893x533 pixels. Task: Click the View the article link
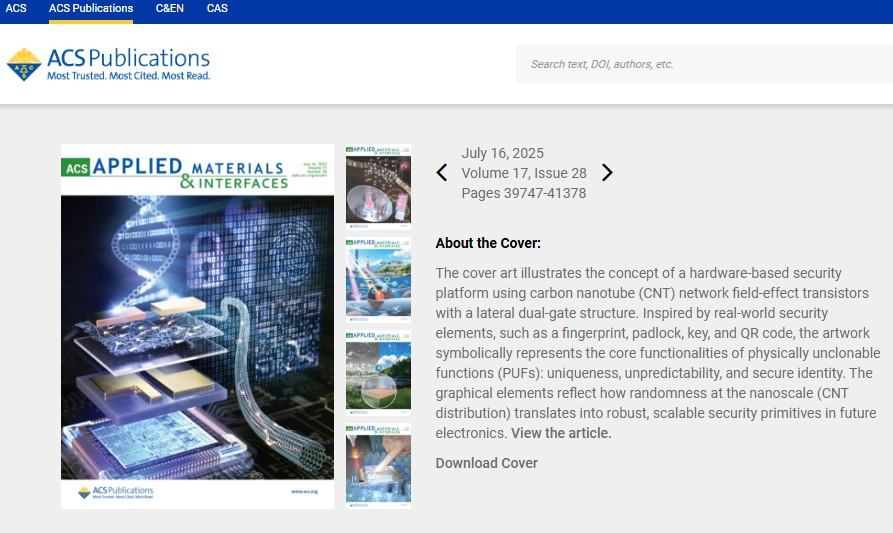561,433
